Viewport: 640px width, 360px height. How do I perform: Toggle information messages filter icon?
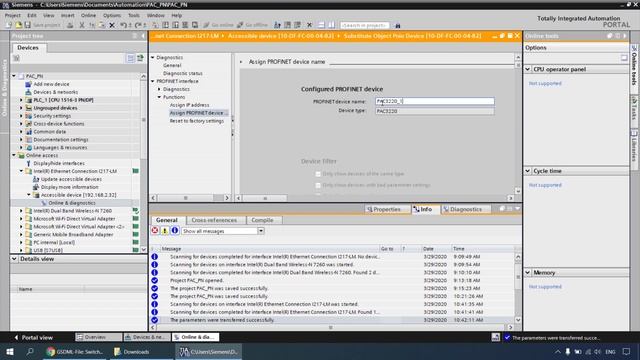click(175, 231)
